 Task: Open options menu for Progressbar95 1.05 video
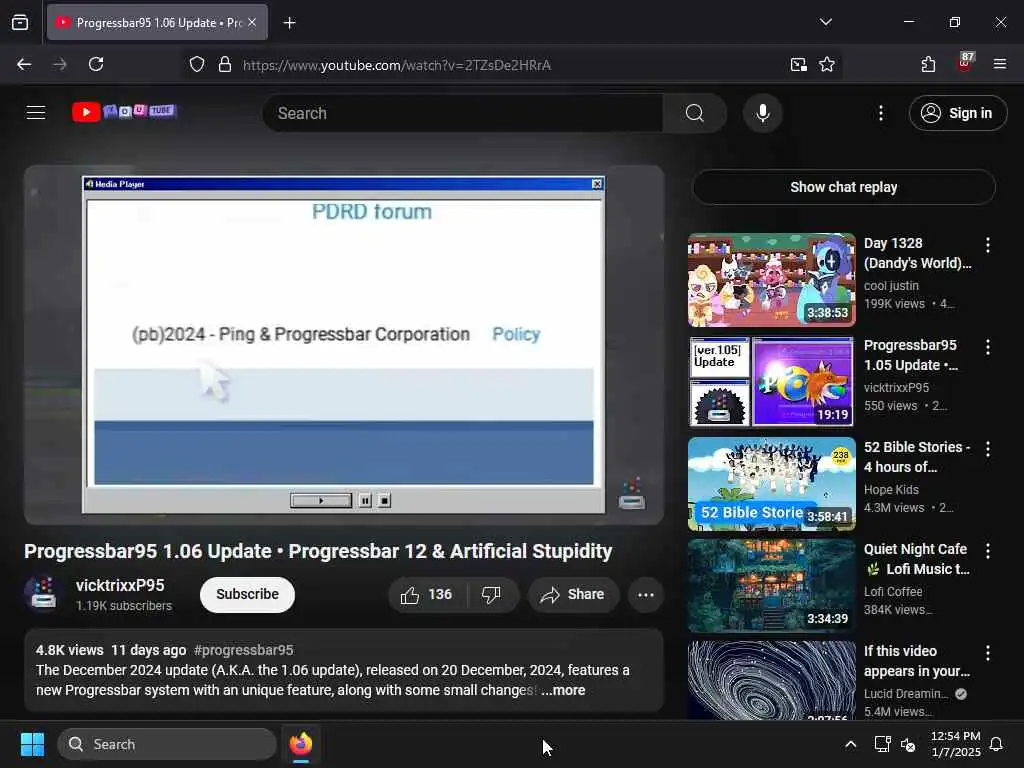click(987, 347)
